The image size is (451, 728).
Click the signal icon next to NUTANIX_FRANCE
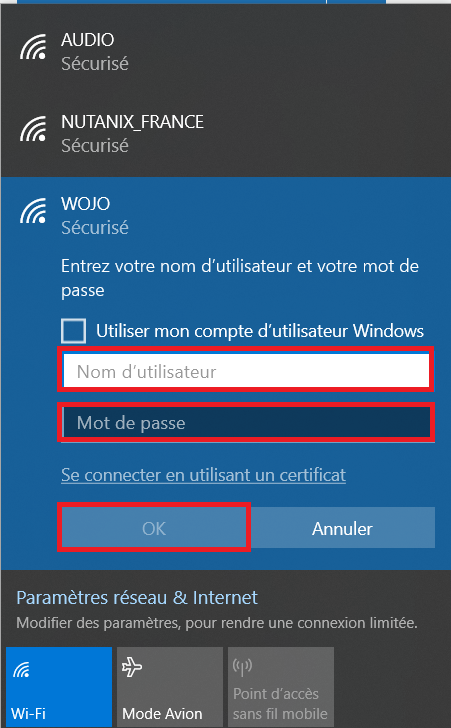[33, 129]
